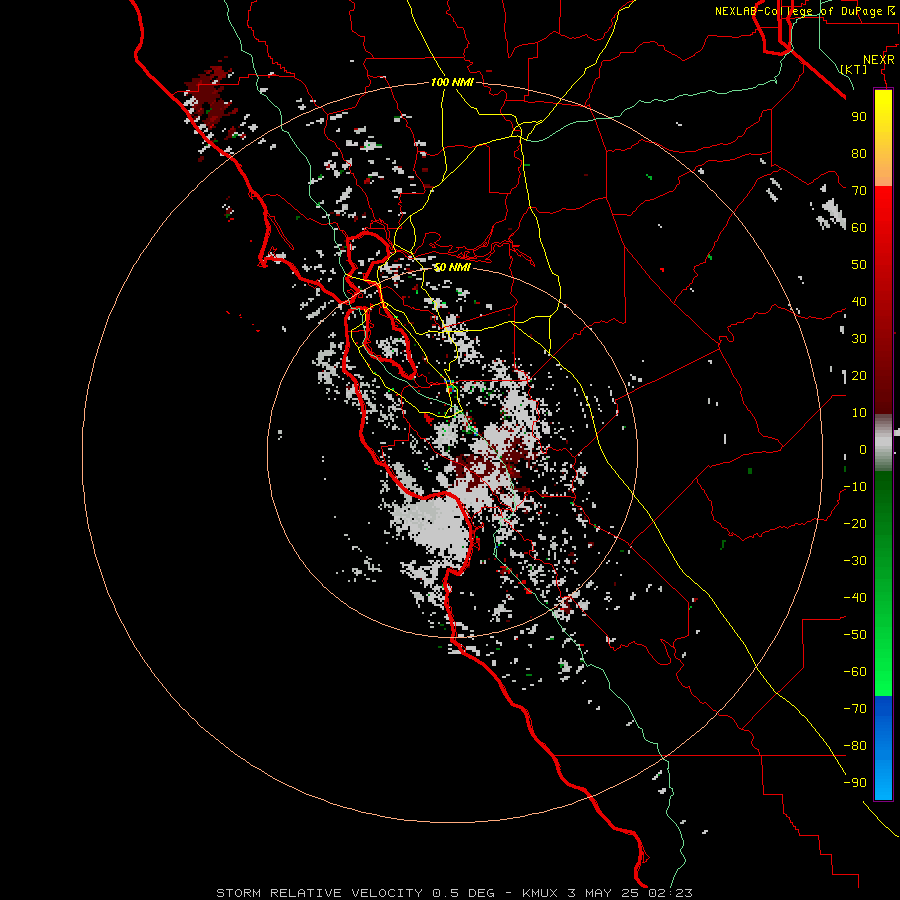Click the 30 value on velocity scale
Viewport: 900px width, 900px height.
(859, 338)
